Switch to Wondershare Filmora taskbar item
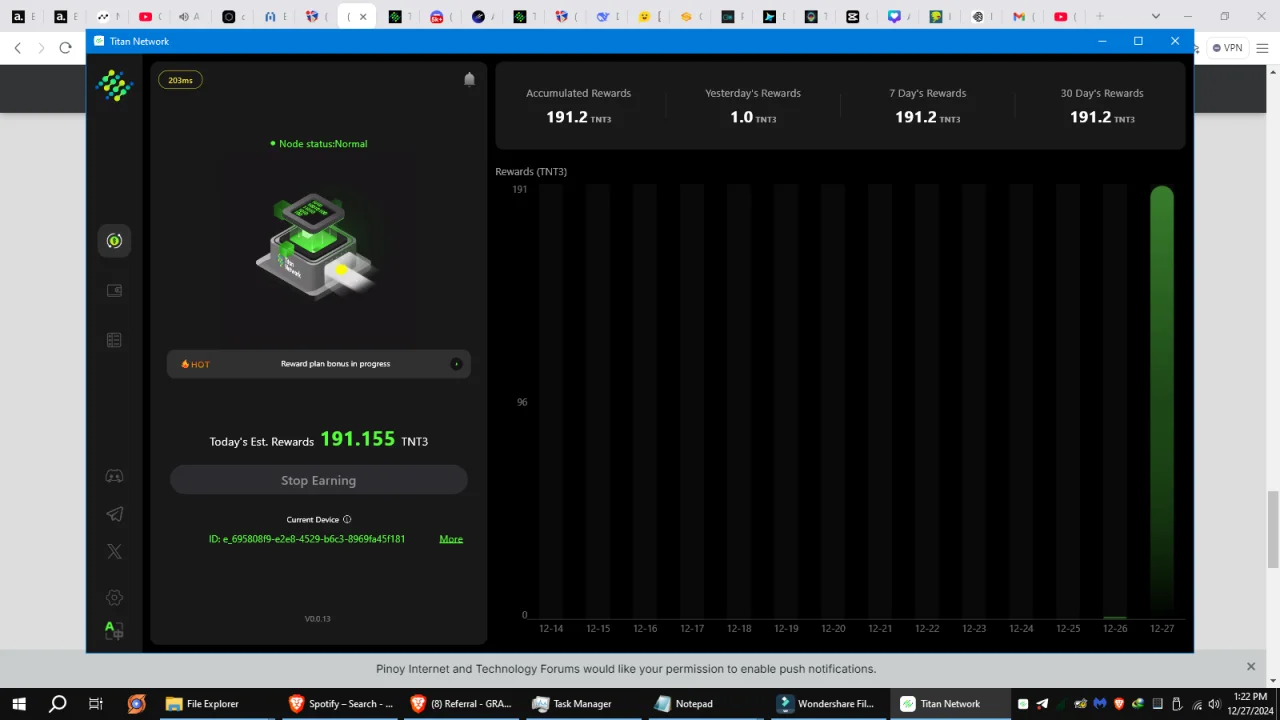The width and height of the screenshot is (1280, 720). 827,704
